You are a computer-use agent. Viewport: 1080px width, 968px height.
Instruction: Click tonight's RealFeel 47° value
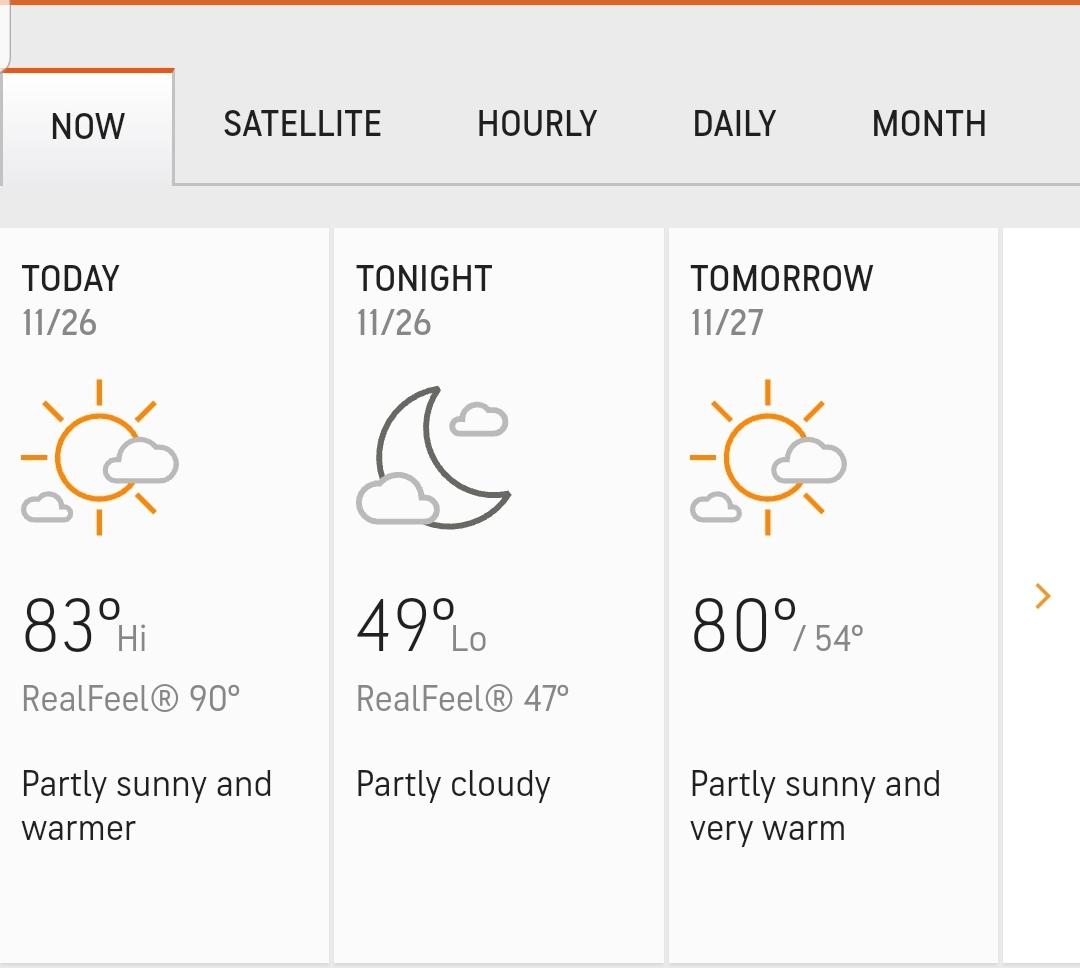[x=462, y=698]
